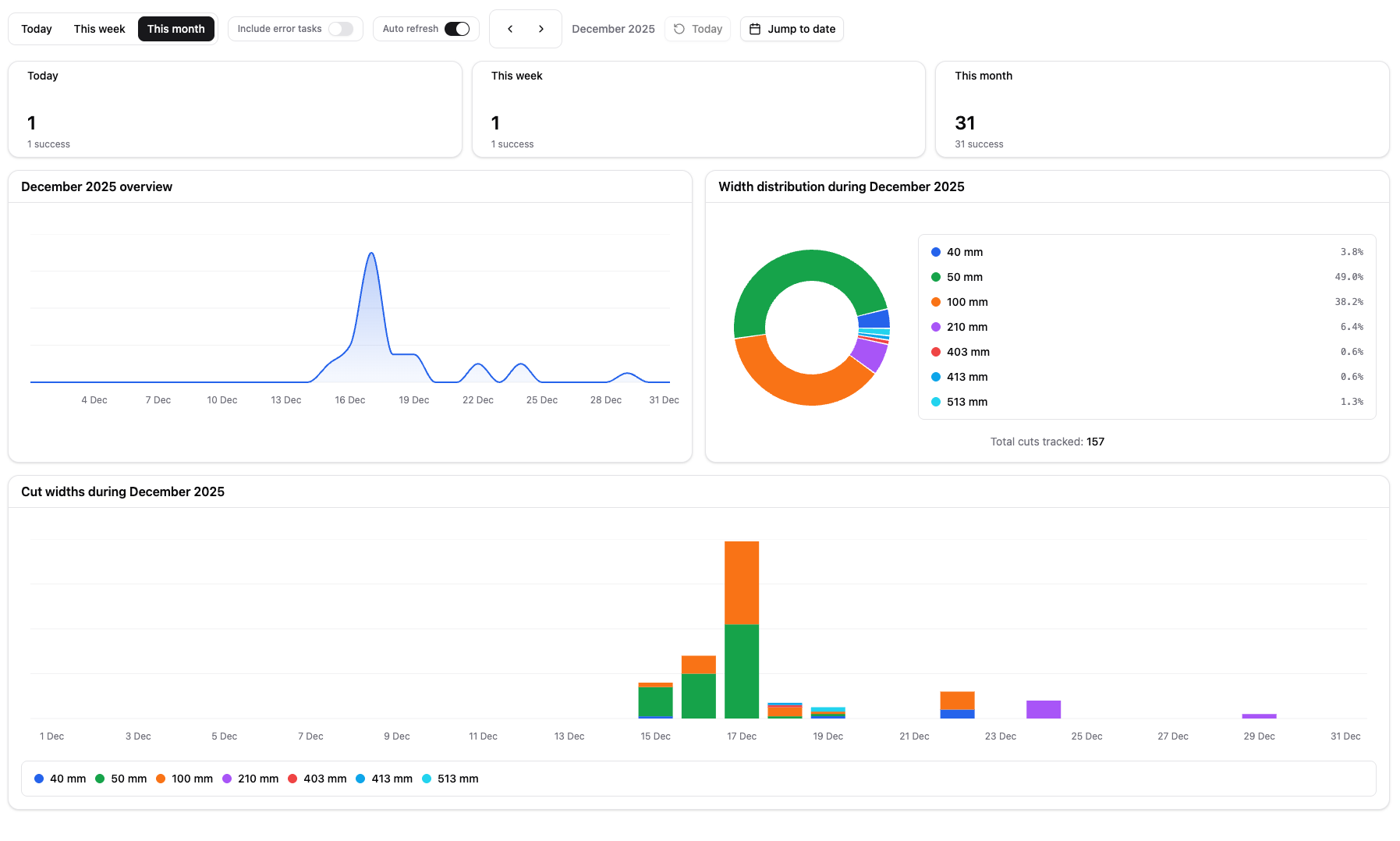The image size is (1400, 841).
Task: Click the This month summary card
Action: point(1161,109)
